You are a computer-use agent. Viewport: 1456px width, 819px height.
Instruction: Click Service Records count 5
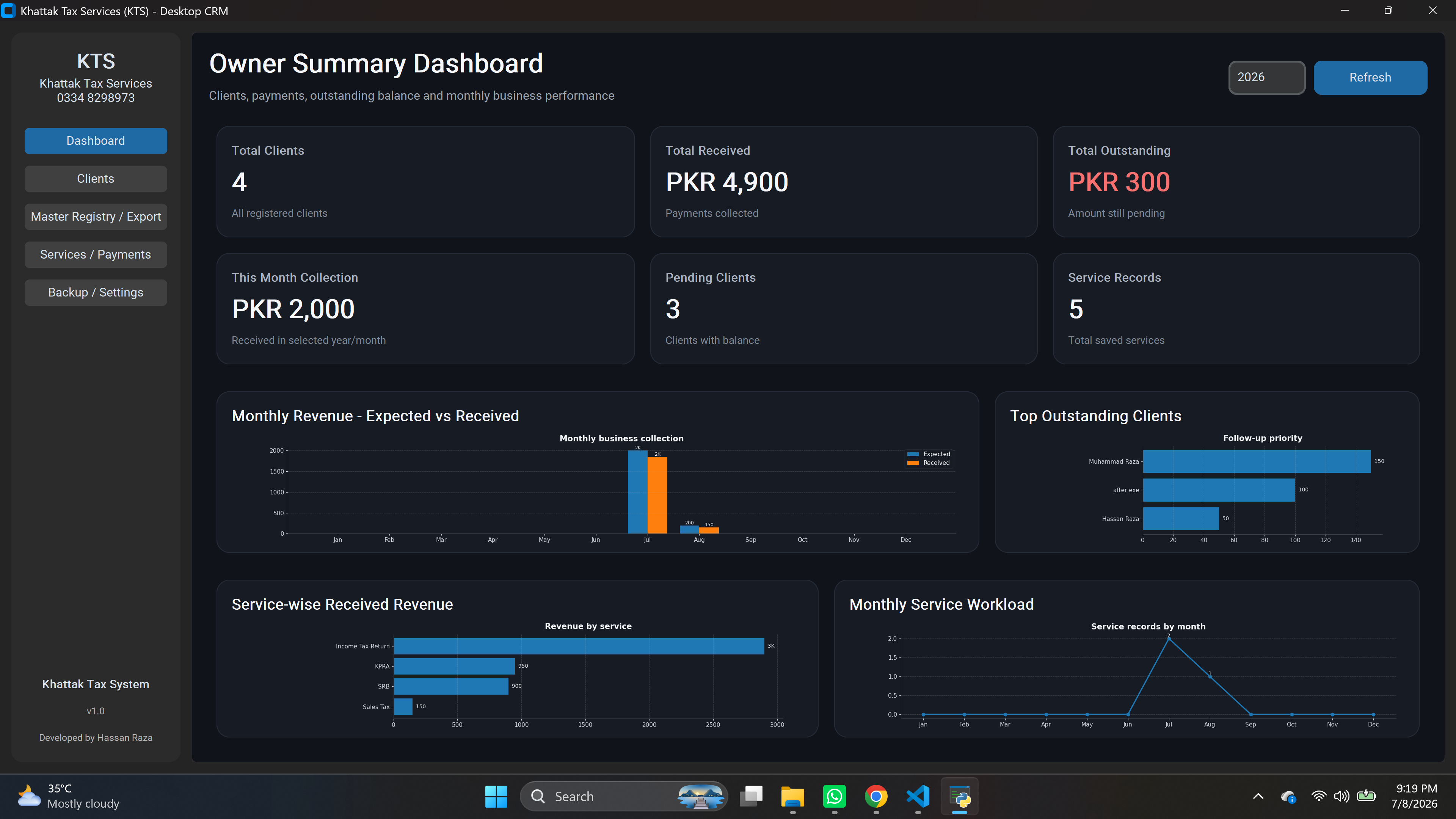tap(1076, 309)
